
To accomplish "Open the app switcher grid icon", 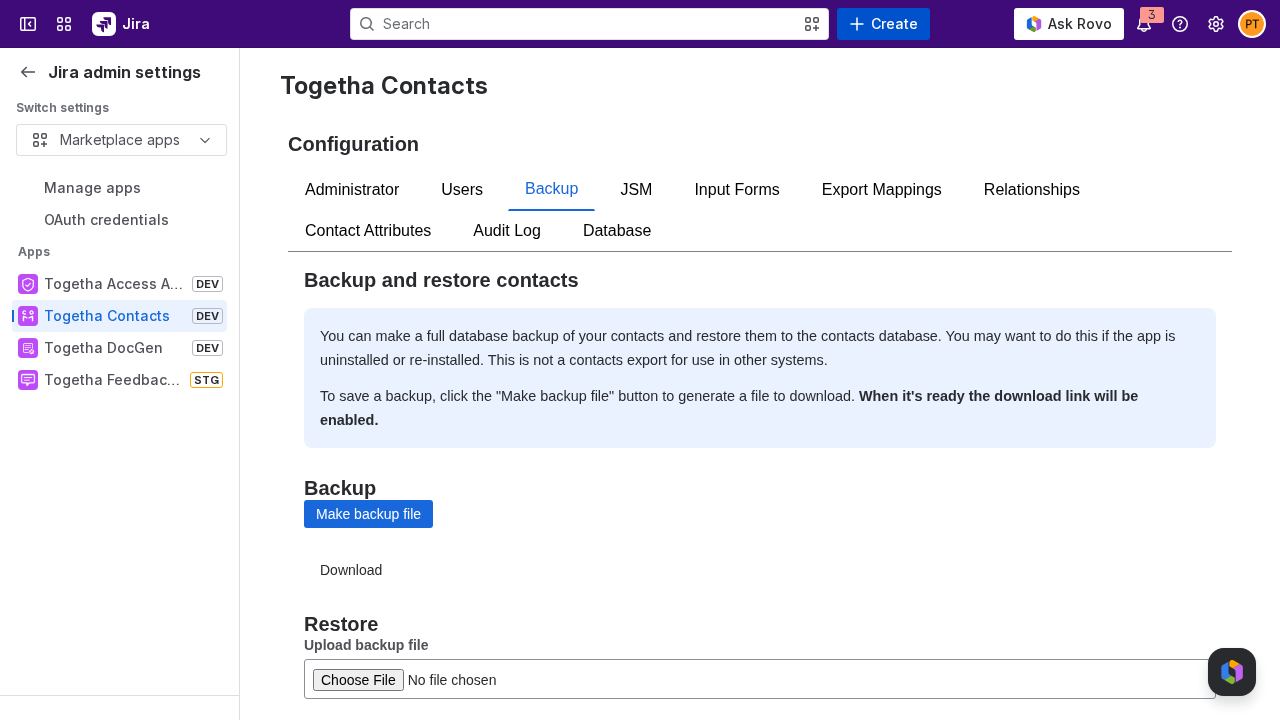I will tap(64, 24).
